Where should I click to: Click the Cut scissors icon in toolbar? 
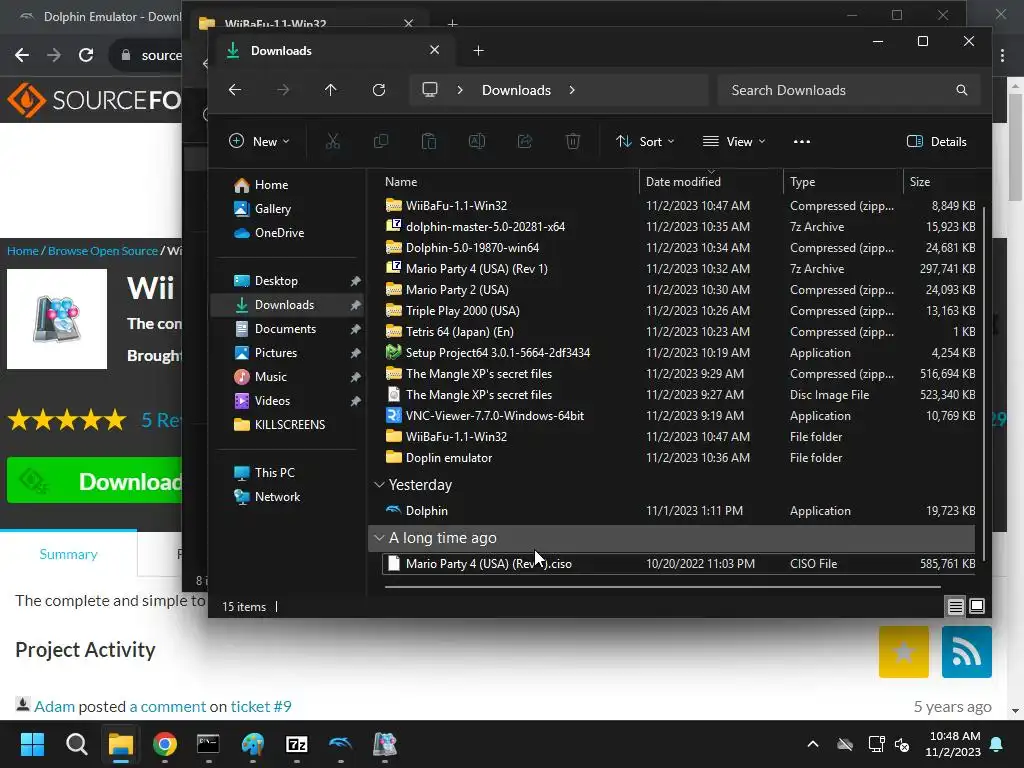coord(332,141)
